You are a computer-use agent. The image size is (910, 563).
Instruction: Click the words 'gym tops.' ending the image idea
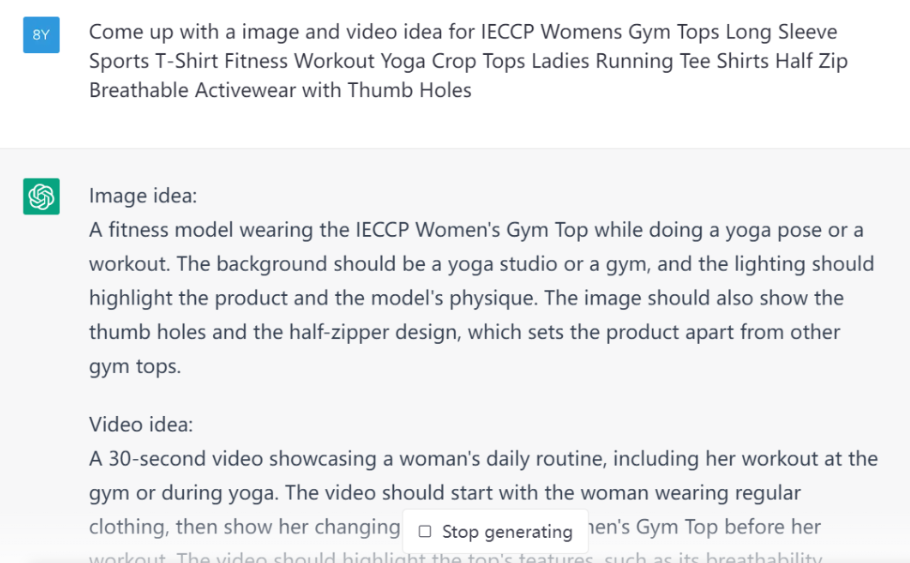click(135, 366)
